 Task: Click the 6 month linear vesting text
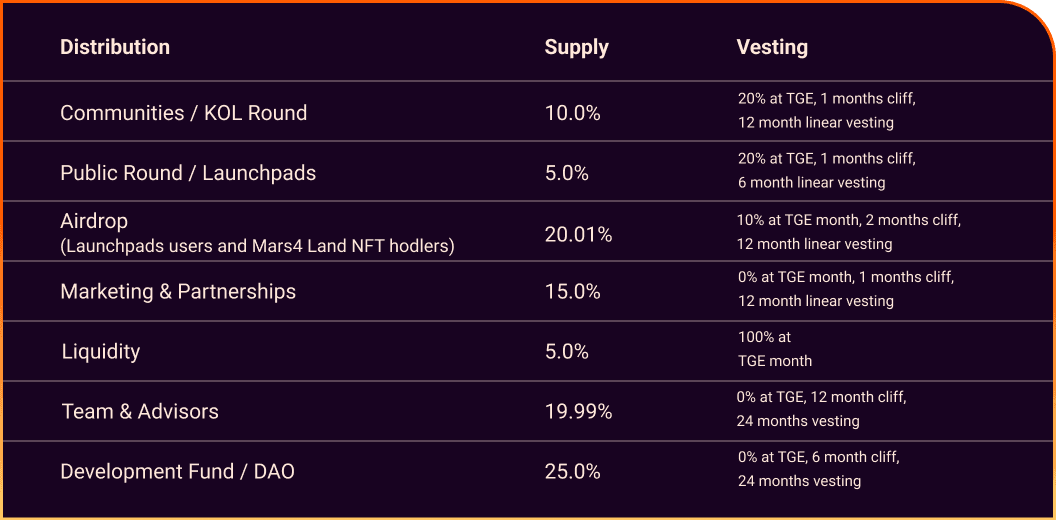pos(811,183)
